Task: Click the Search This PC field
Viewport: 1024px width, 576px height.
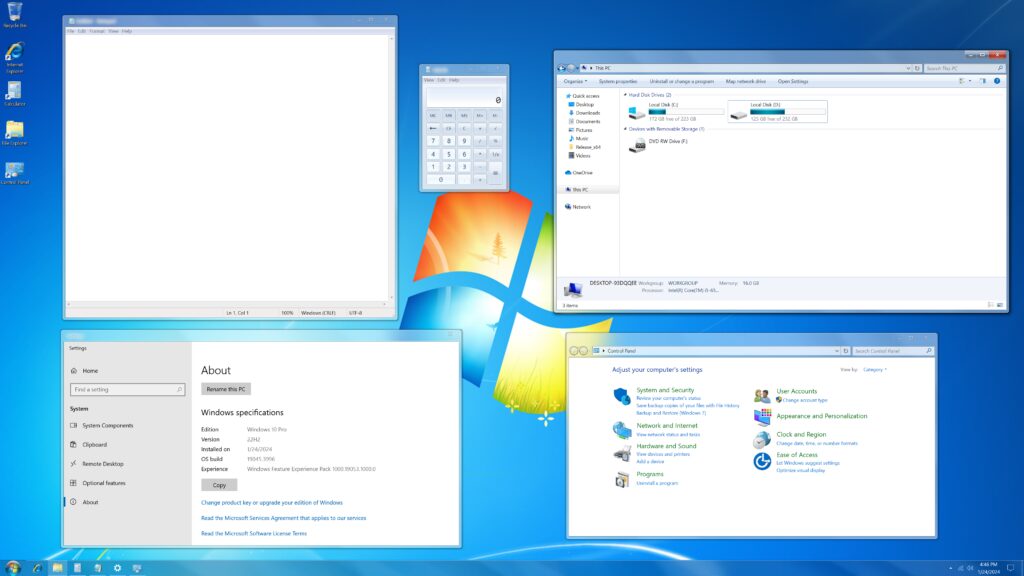Action: point(964,68)
